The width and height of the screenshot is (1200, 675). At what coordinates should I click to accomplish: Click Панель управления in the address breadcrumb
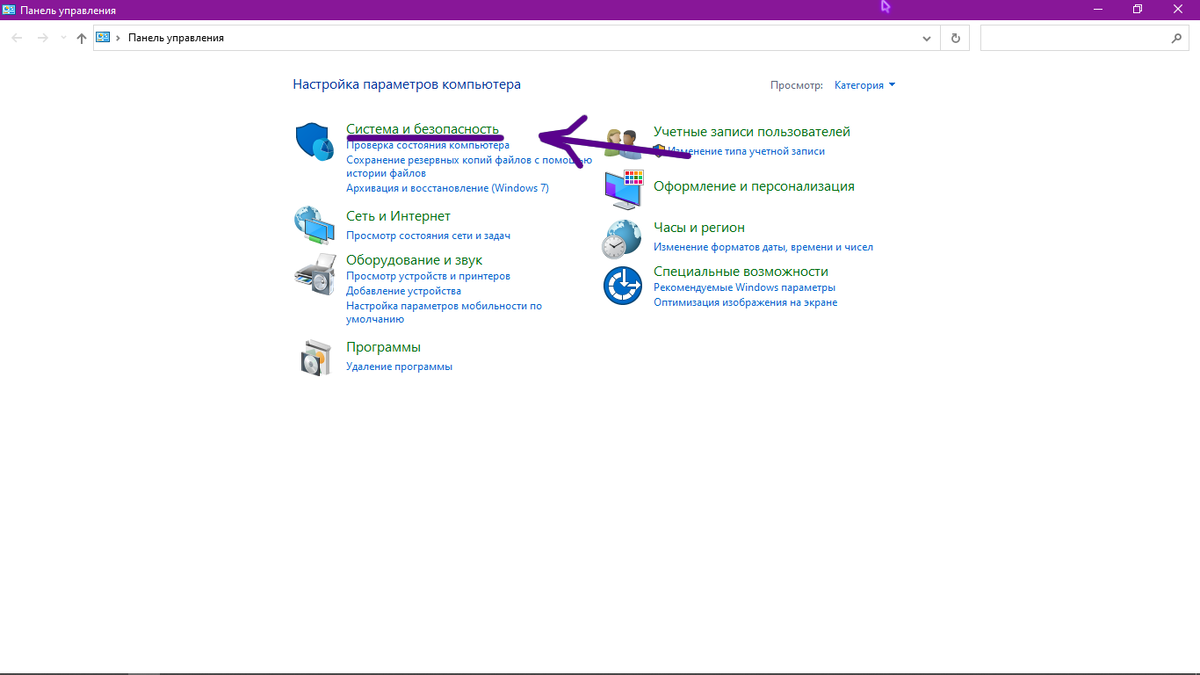point(176,38)
